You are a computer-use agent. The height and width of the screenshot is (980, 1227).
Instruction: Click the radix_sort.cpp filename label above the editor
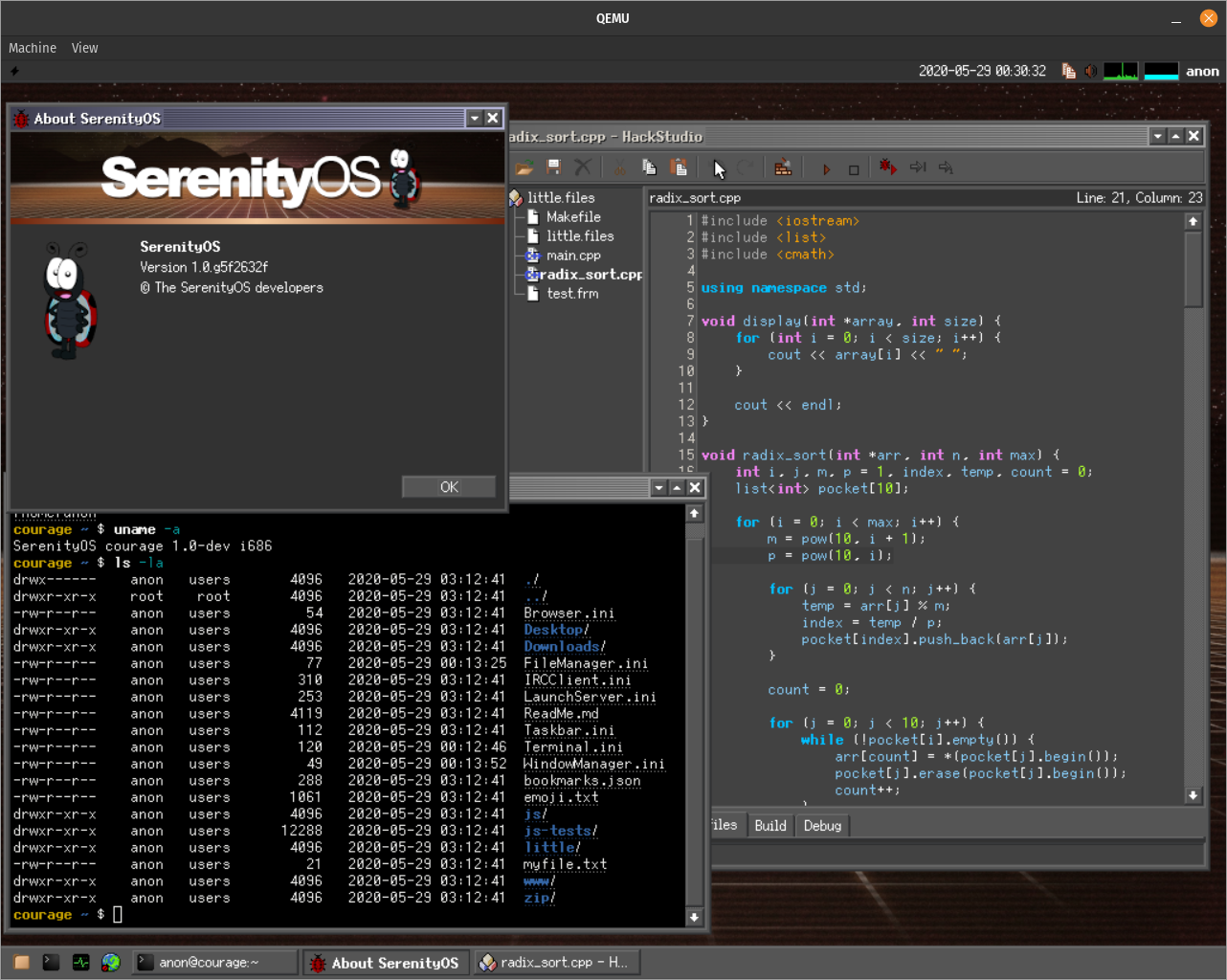695,198
